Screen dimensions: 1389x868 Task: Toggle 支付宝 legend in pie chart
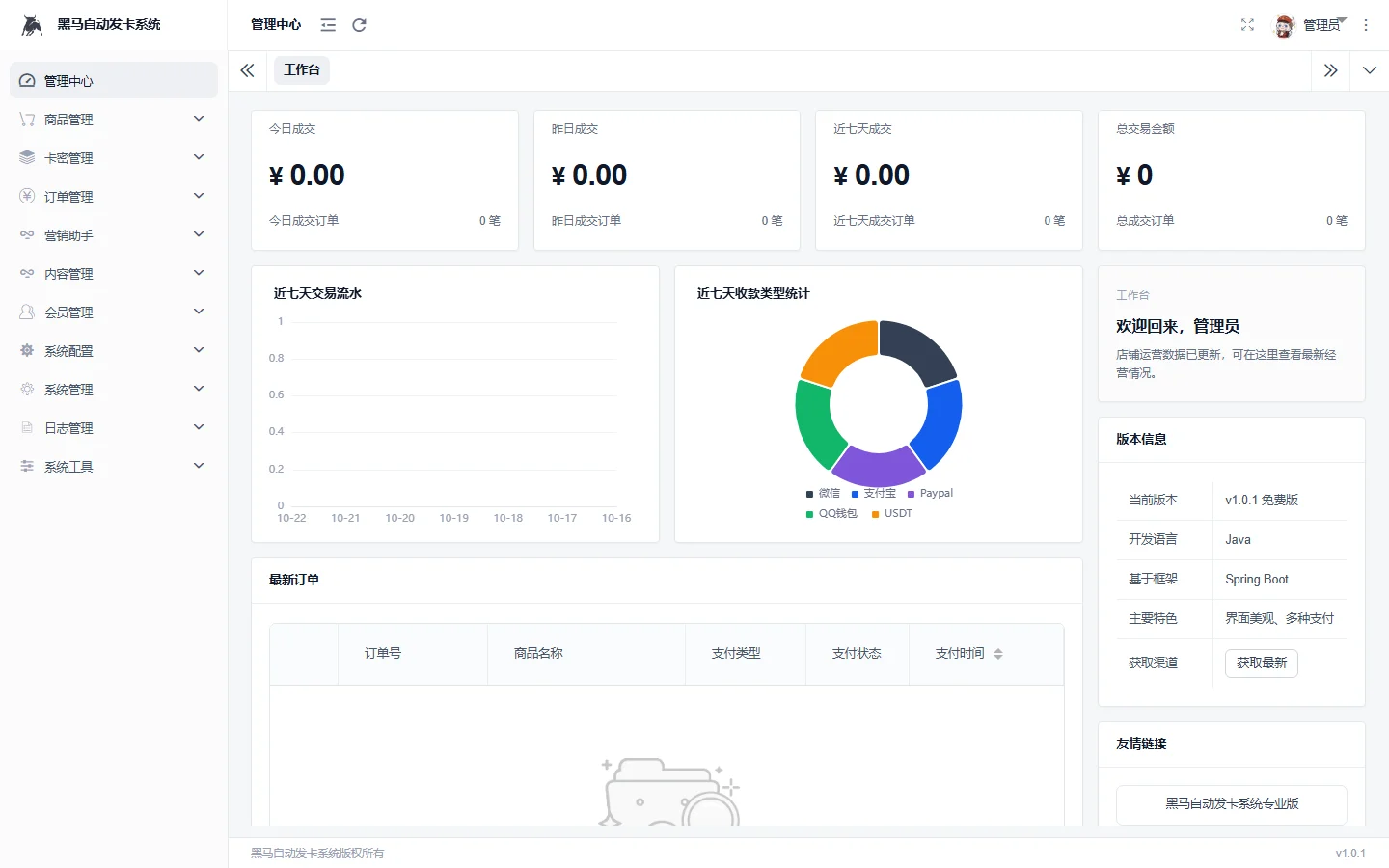874,493
